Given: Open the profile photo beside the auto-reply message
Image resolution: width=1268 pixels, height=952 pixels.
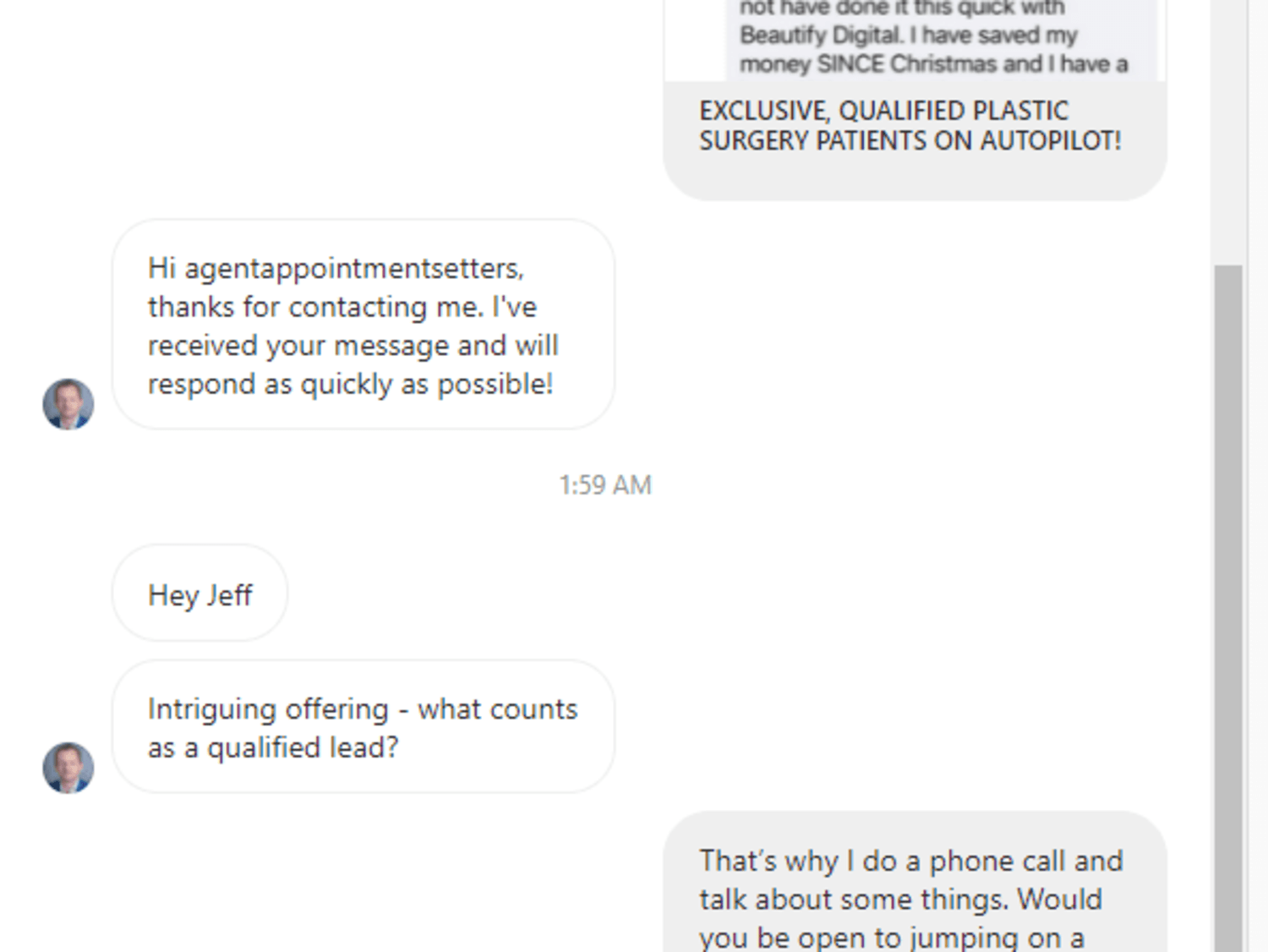Looking at the screenshot, I should 68,404.
